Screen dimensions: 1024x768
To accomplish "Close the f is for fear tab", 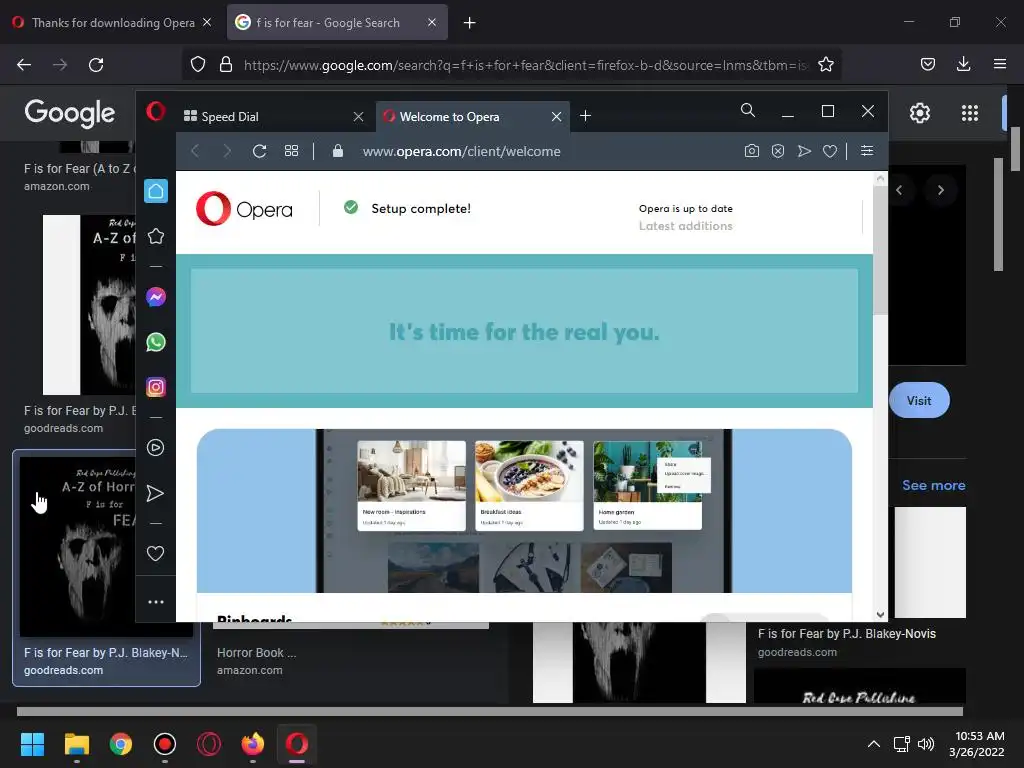I will tap(432, 22).
